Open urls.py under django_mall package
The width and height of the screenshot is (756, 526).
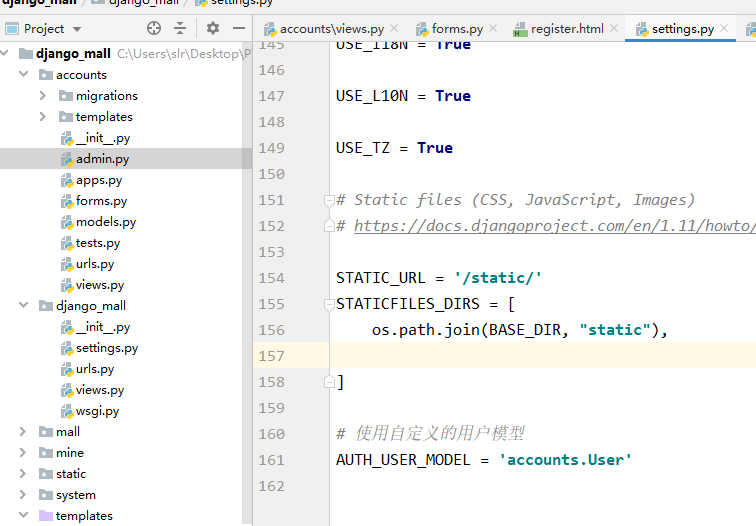[95, 369]
